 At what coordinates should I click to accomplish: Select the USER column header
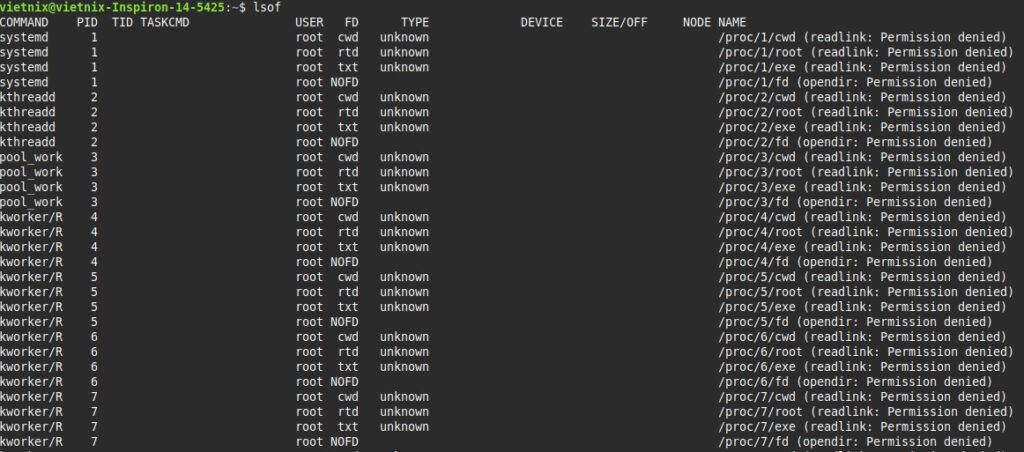[310, 22]
